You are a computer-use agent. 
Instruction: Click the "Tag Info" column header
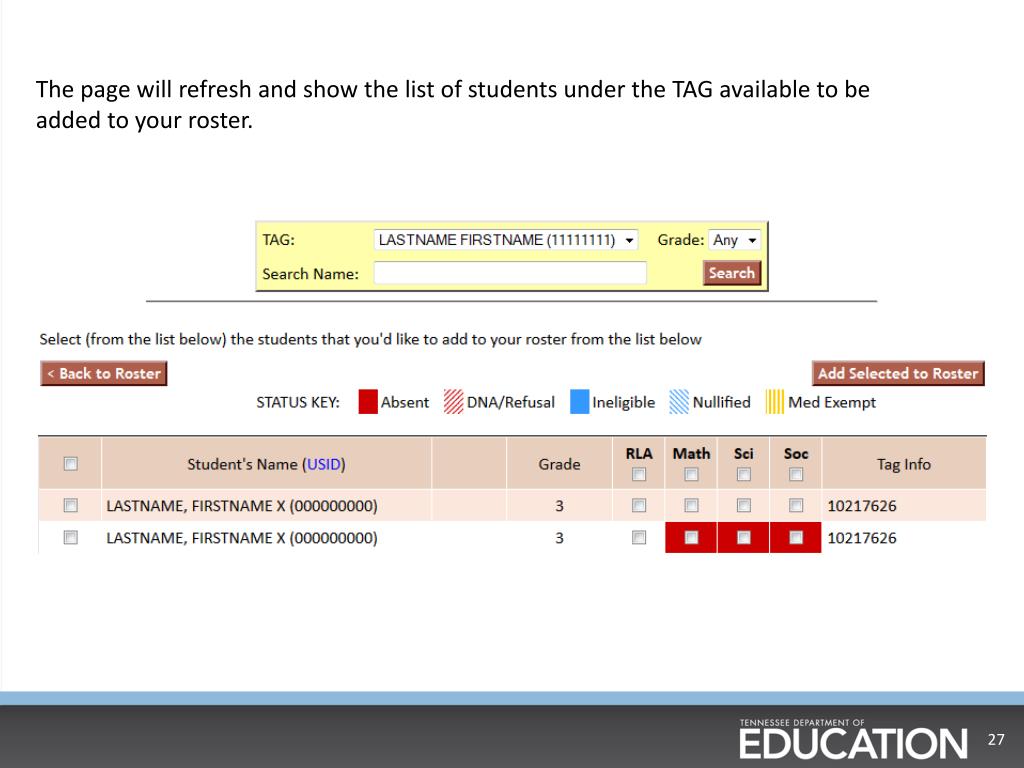click(x=904, y=464)
